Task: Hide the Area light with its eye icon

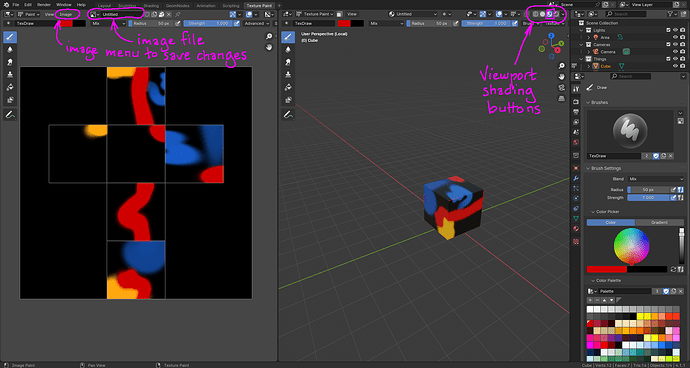Action: click(675, 37)
